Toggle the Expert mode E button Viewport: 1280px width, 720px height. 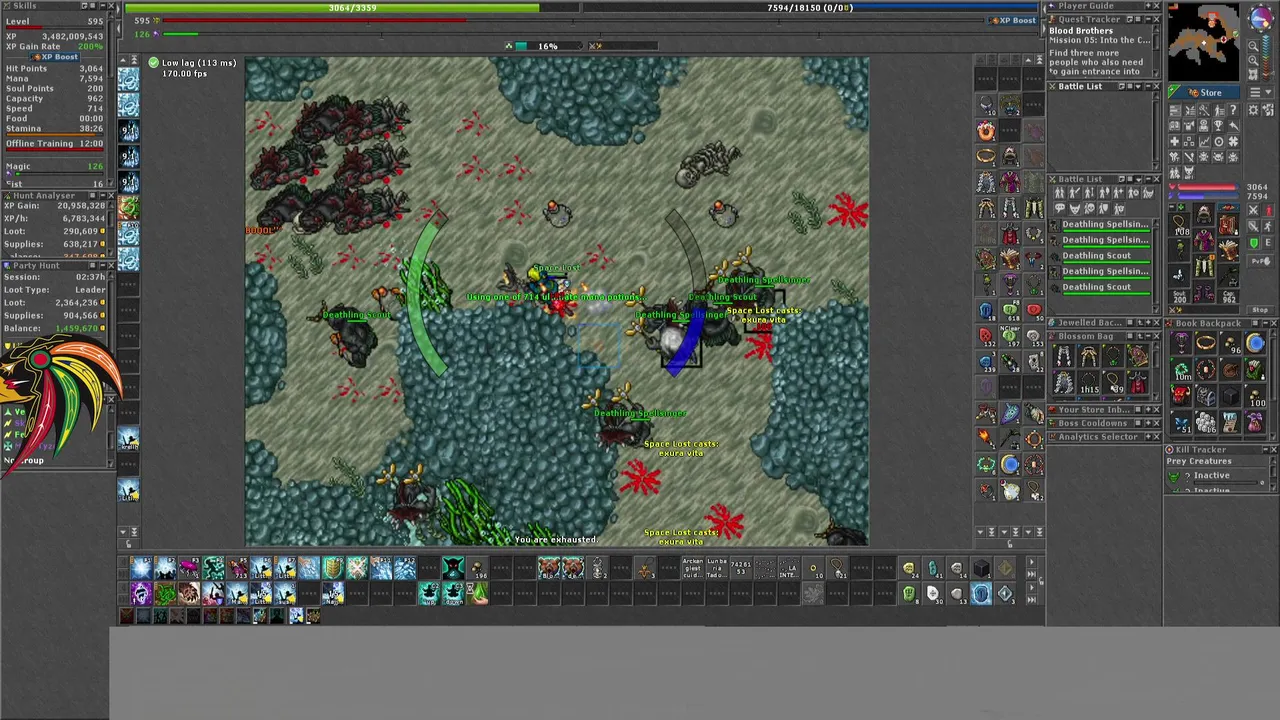pyautogui.click(x=1268, y=243)
